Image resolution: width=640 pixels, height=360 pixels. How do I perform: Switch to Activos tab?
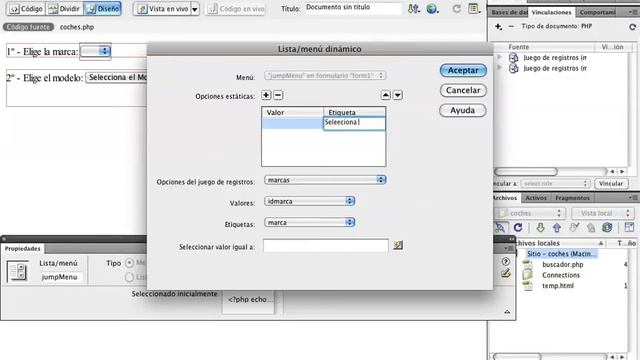pos(536,198)
